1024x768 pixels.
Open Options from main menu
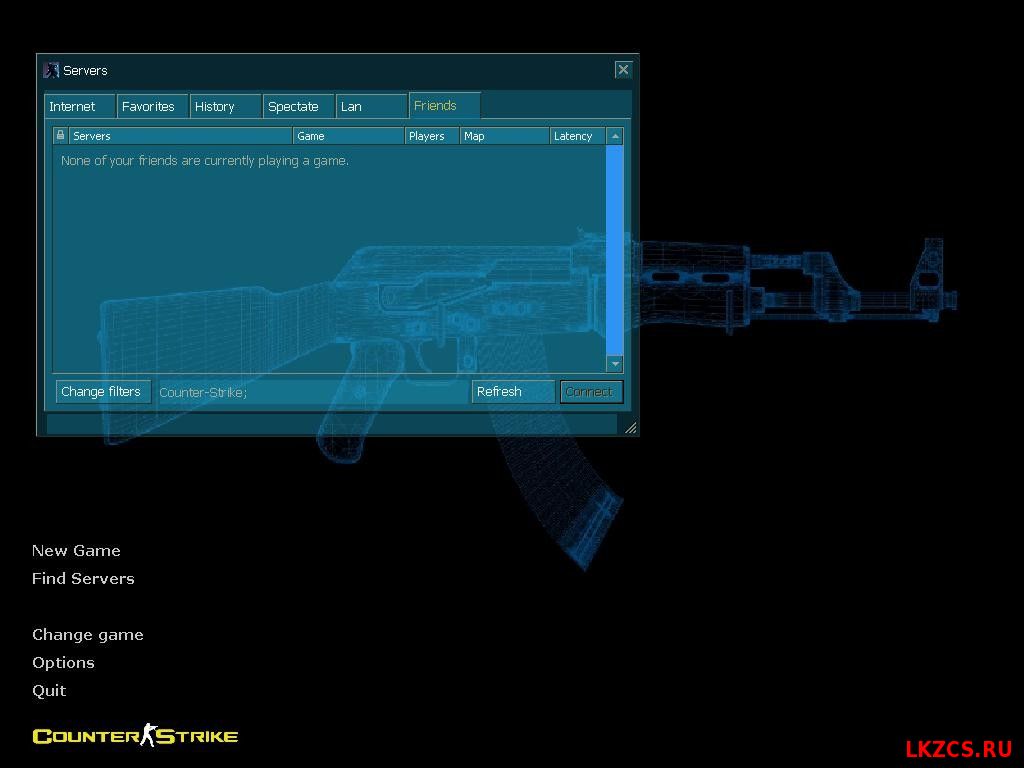coord(63,663)
